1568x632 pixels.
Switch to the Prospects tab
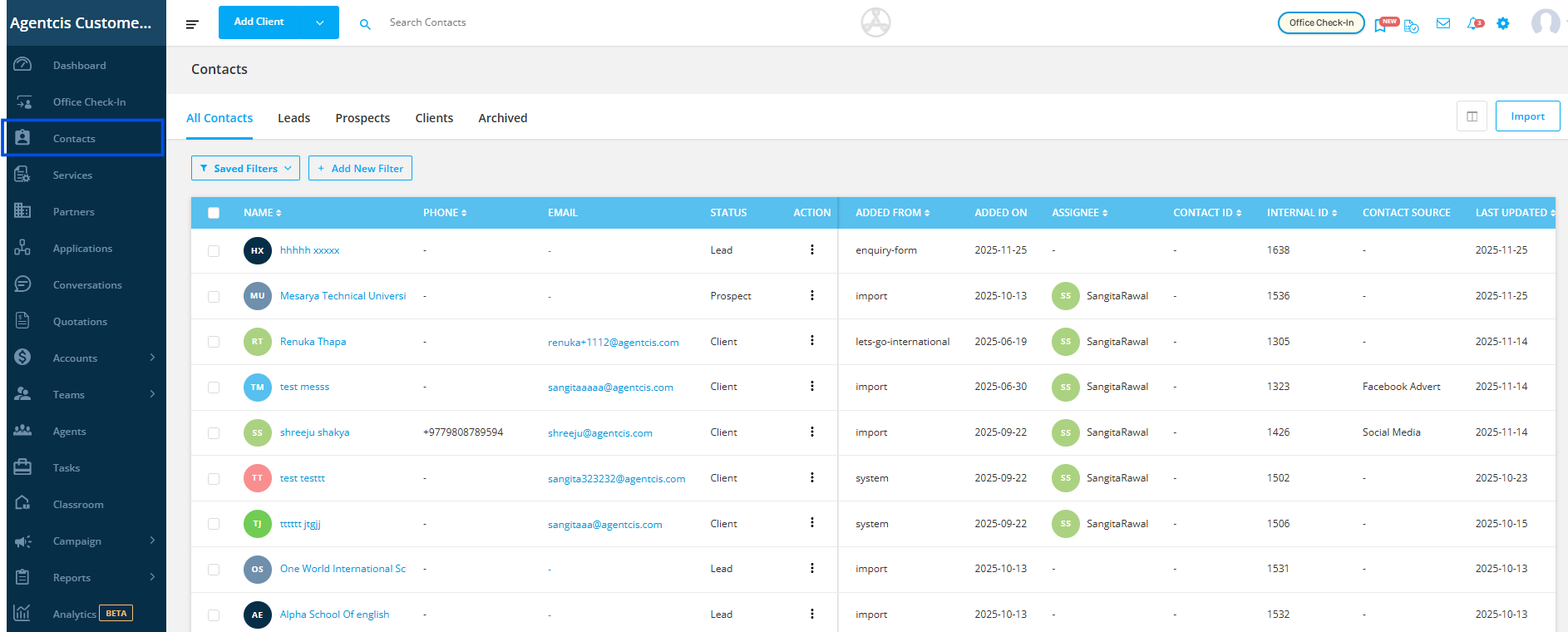click(x=362, y=118)
